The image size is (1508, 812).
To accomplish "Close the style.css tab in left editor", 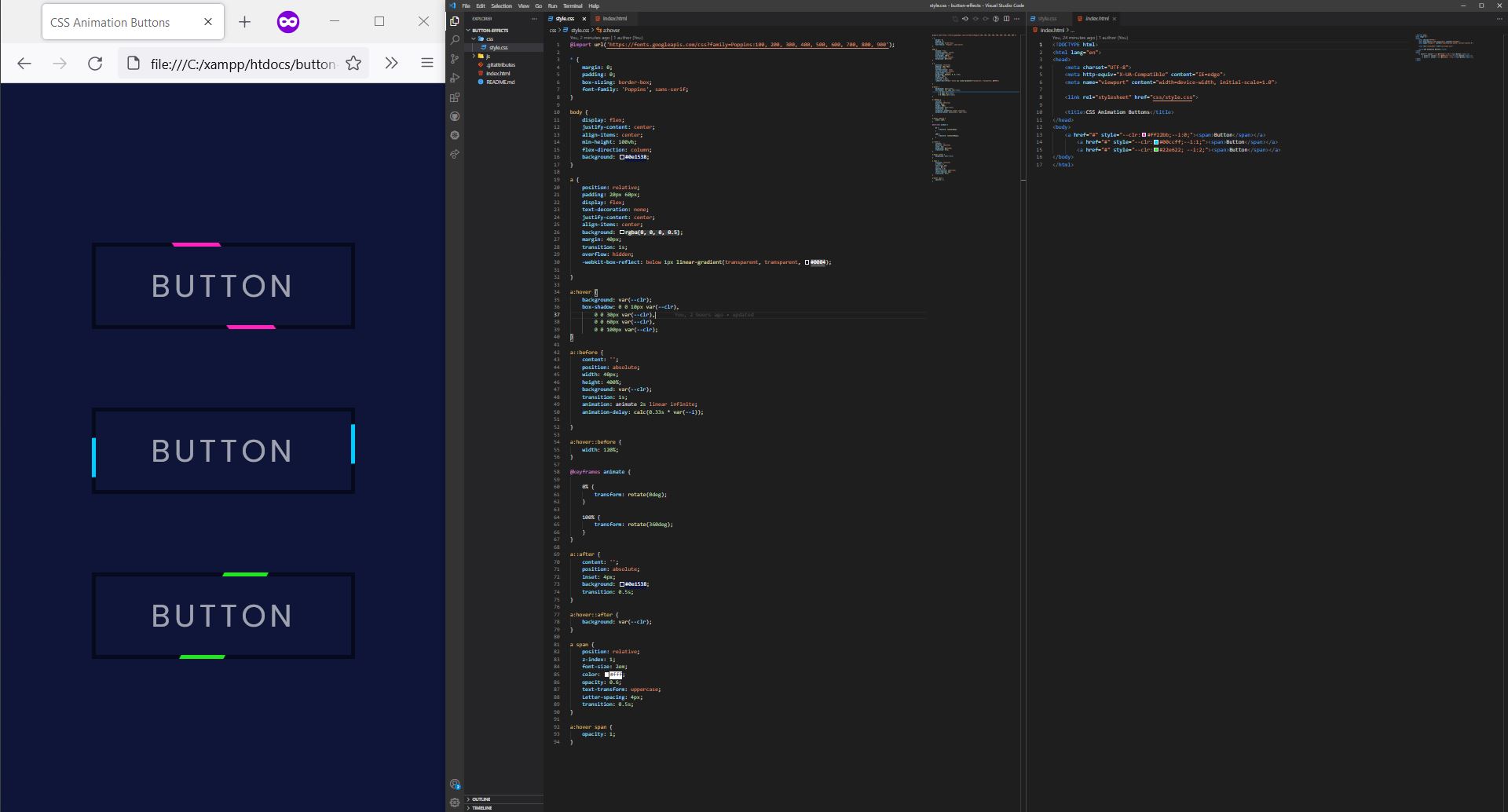I will pyautogui.click(x=584, y=19).
